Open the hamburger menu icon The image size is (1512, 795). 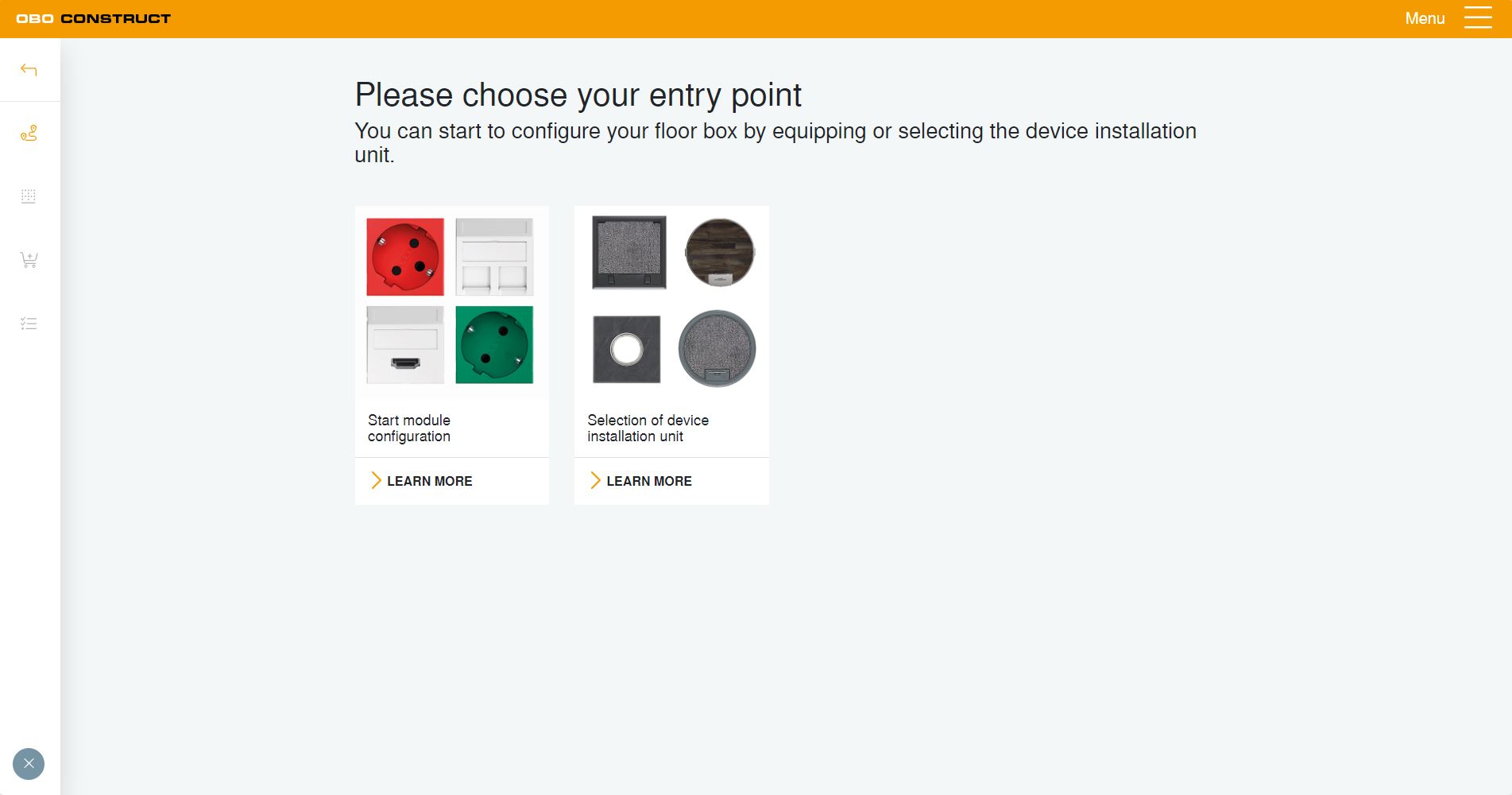click(x=1478, y=18)
